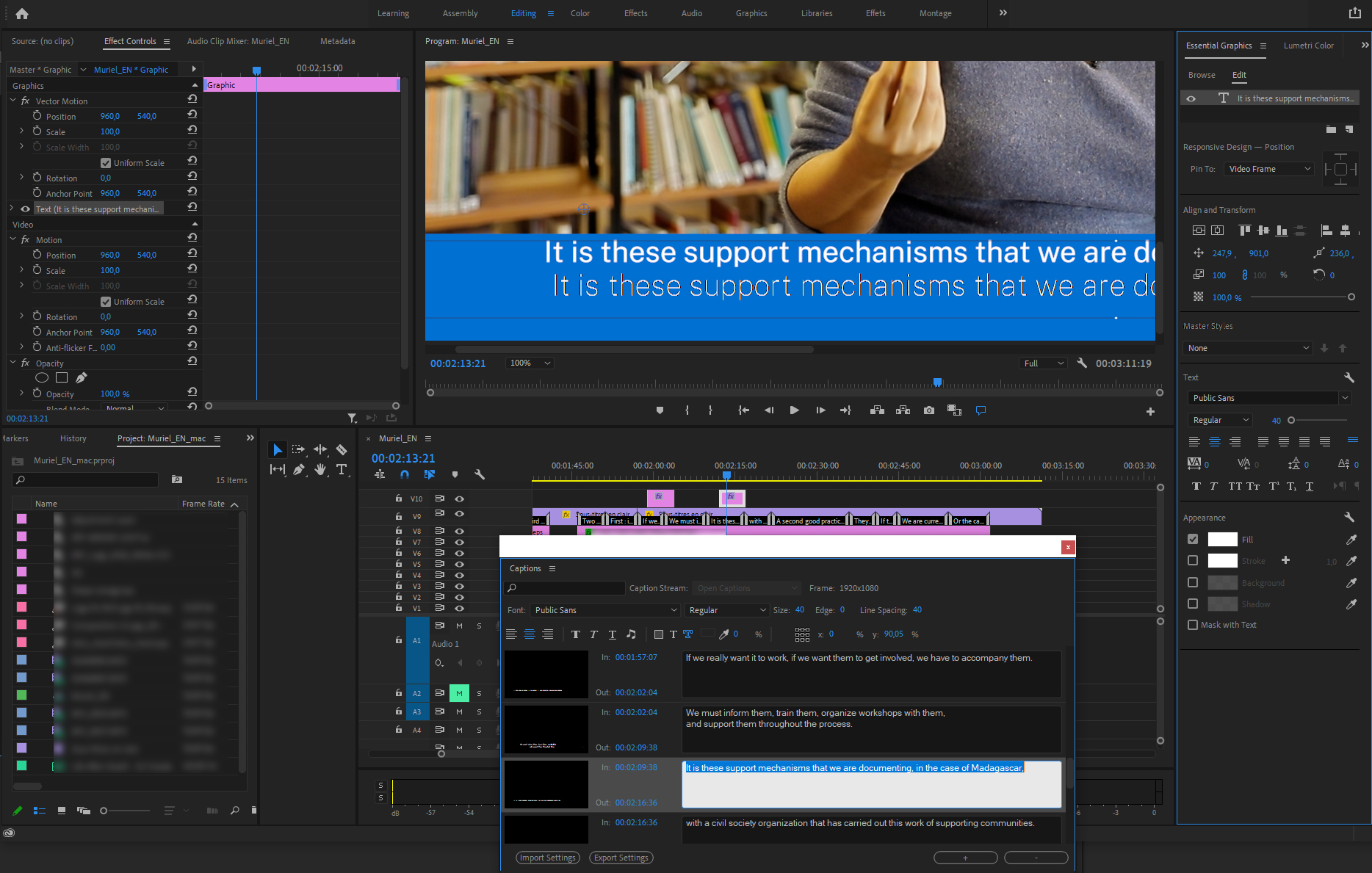The height and width of the screenshot is (873, 1372).
Task: Open the Fill color swatch in Appearance
Action: tap(1222, 539)
